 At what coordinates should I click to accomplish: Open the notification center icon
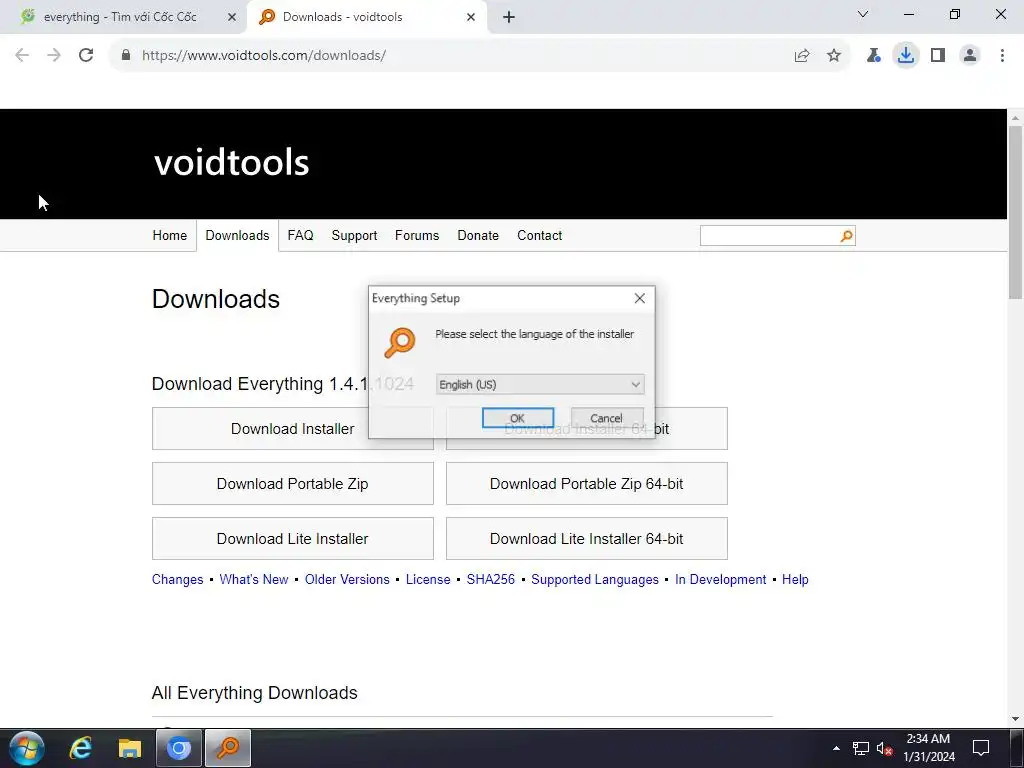(981, 748)
